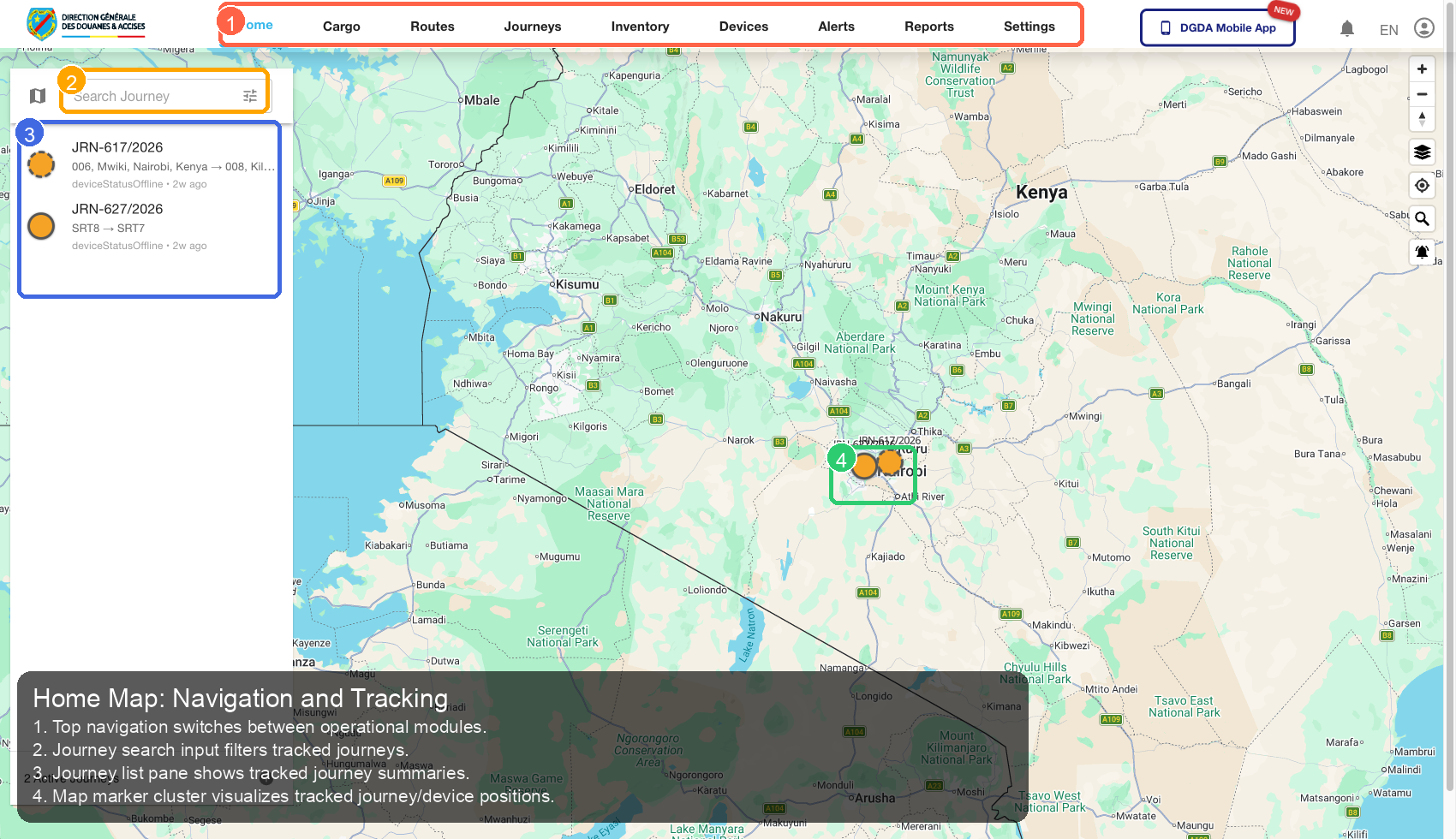The image size is (1456, 839).
Task: Open the DGDA Mobile App button
Action: click(x=1217, y=28)
